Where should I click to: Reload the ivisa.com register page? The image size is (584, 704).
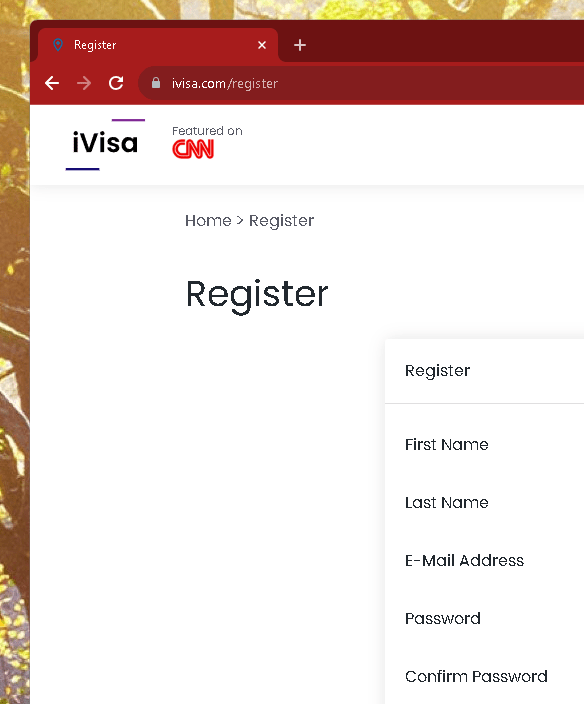116,83
